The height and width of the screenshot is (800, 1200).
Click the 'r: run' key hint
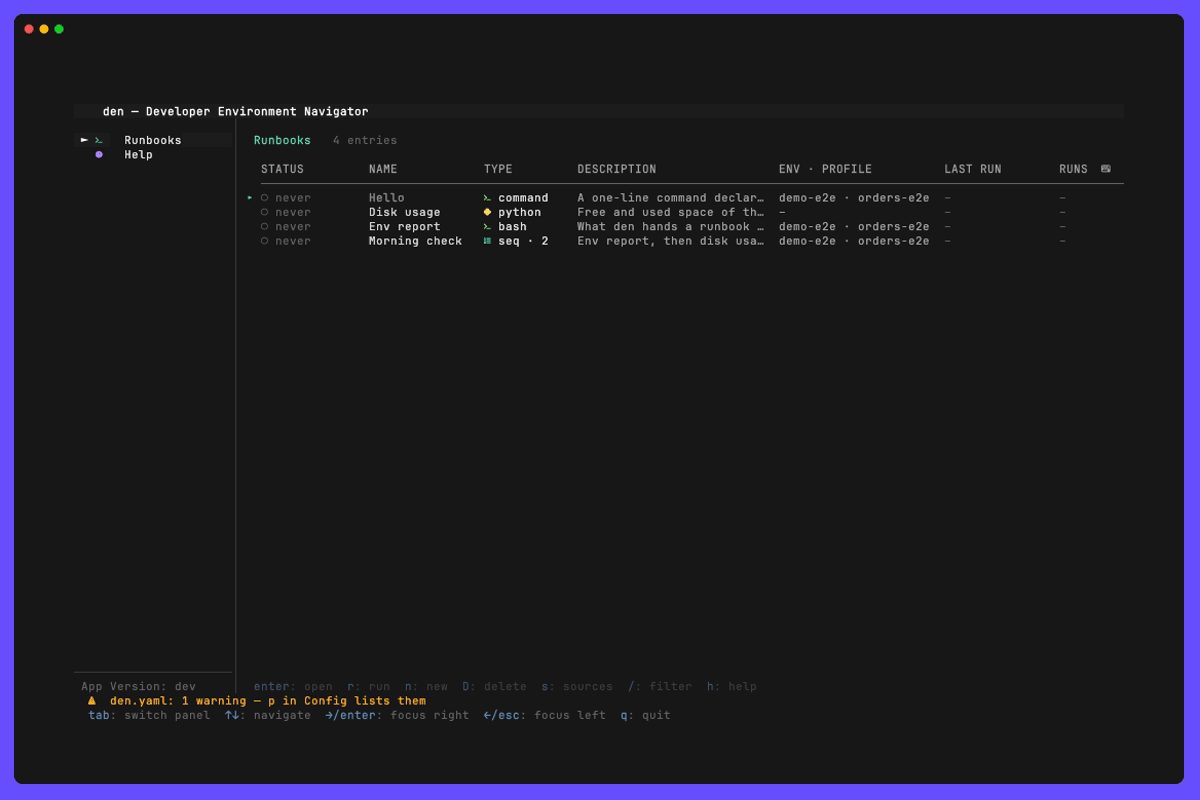click(369, 687)
